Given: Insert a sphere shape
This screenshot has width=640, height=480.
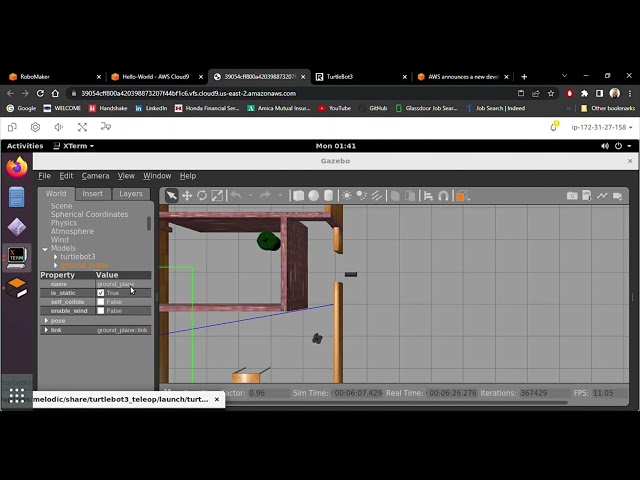Looking at the screenshot, I should coord(313,196).
